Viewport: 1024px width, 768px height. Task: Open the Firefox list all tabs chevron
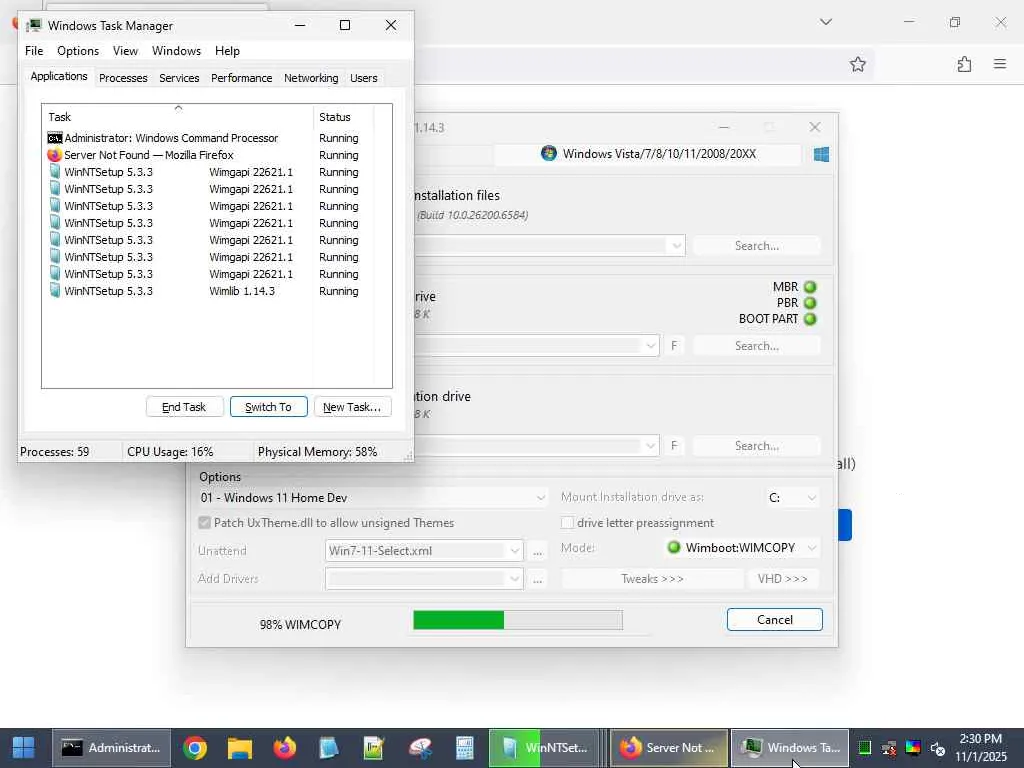pyautogui.click(x=826, y=22)
